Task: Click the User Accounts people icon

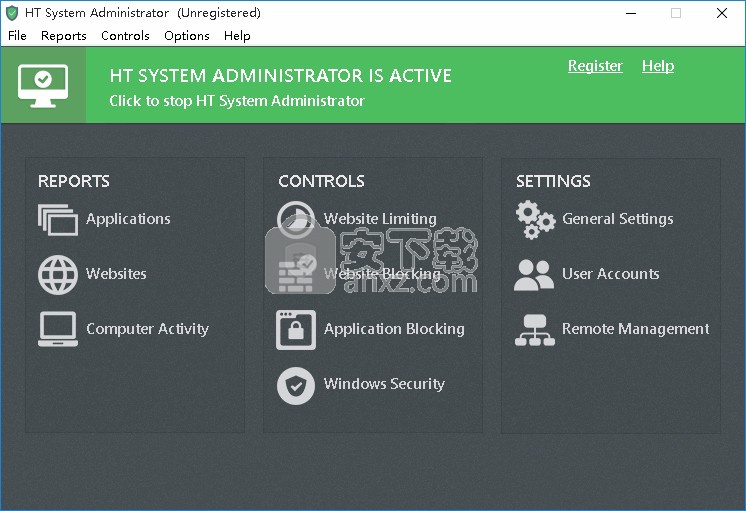Action: [x=534, y=275]
